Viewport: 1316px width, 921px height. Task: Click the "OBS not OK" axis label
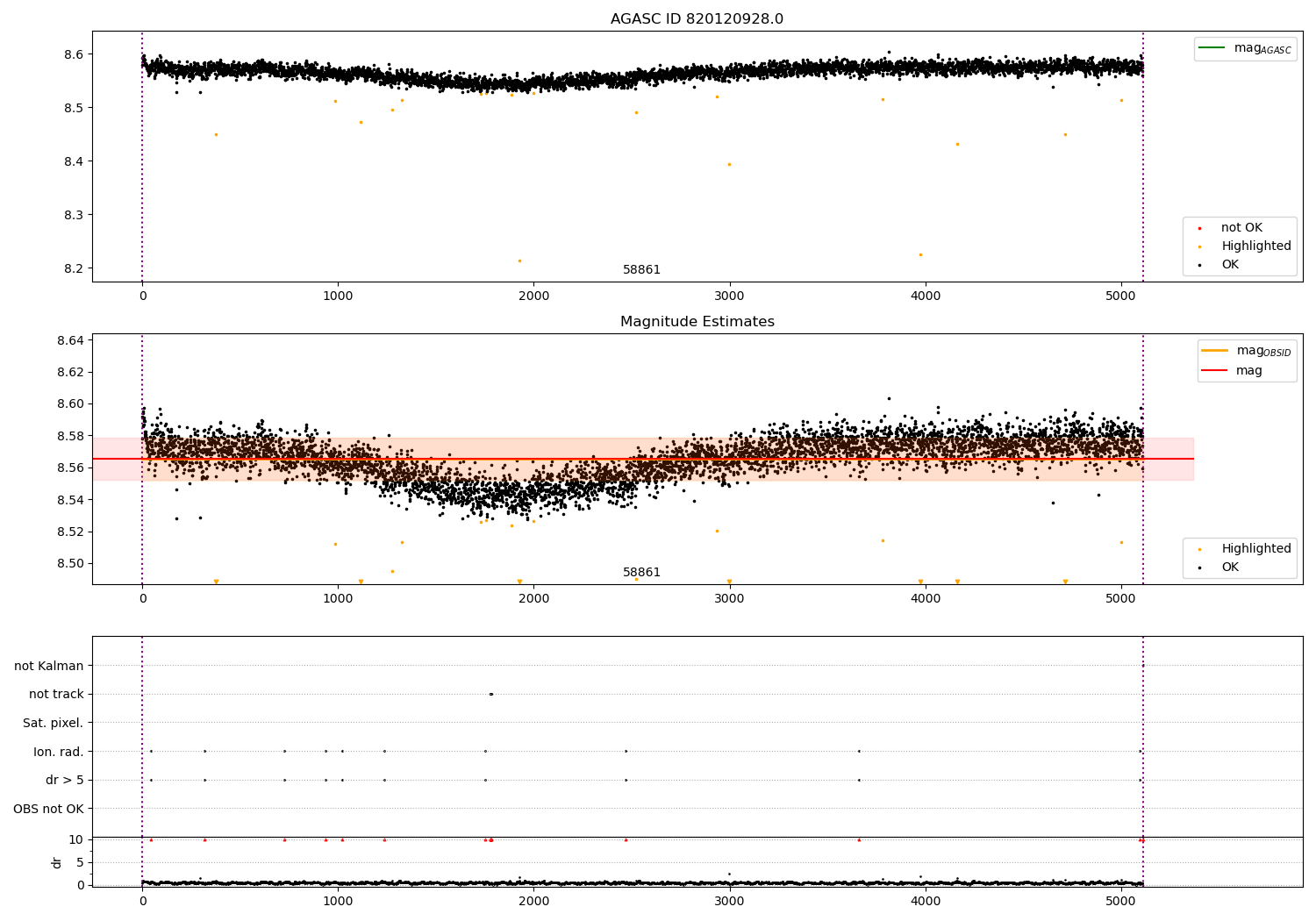(48, 810)
